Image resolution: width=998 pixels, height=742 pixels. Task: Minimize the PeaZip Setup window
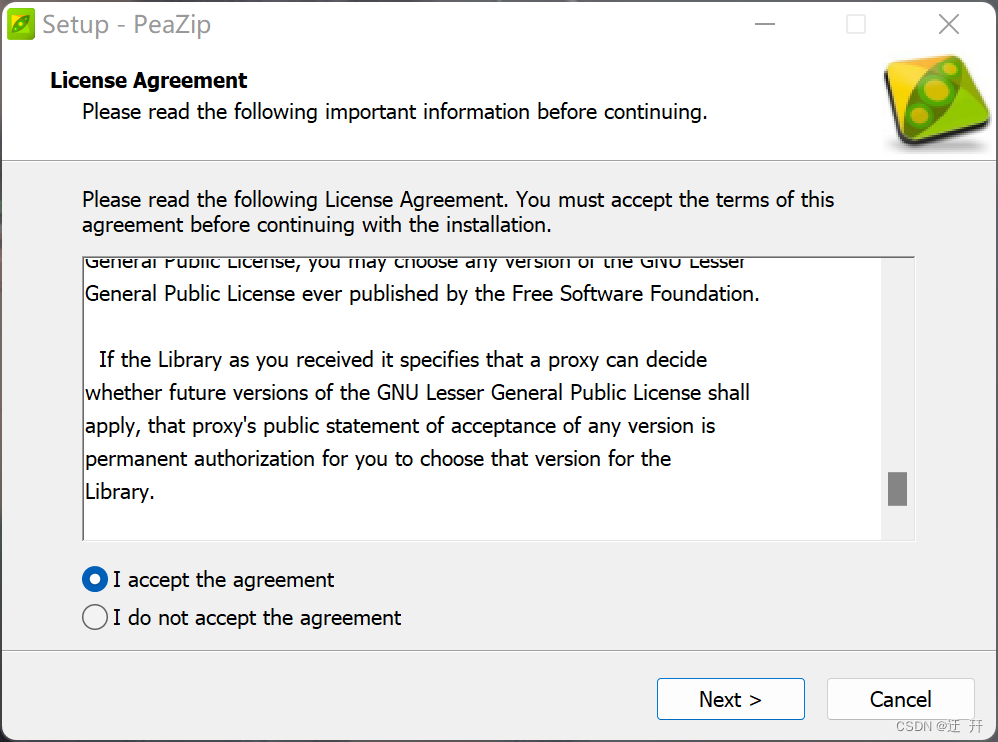point(764,24)
